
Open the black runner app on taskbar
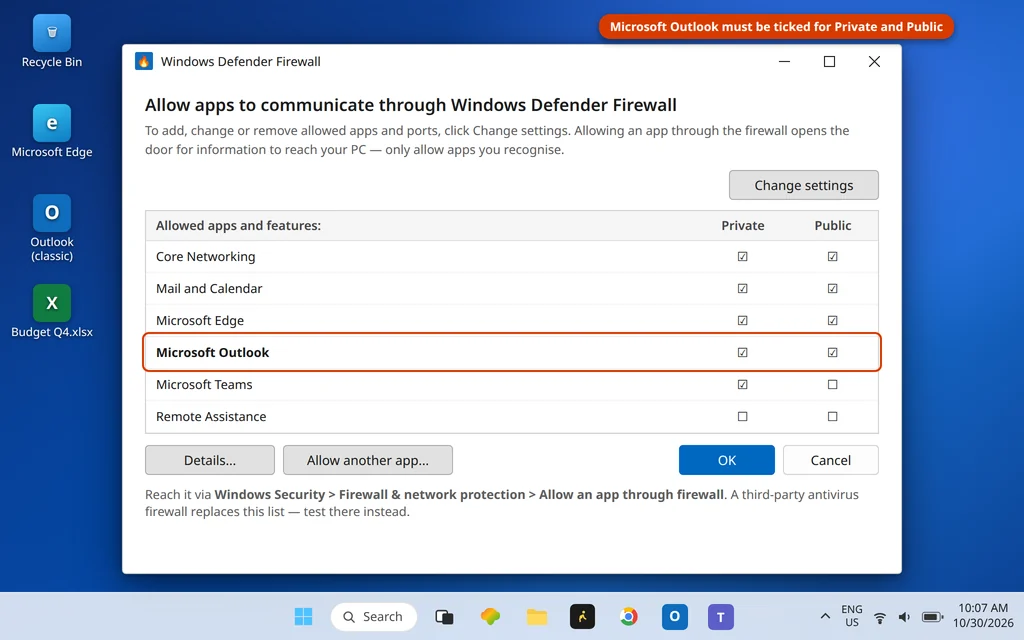pyautogui.click(x=583, y=616)
